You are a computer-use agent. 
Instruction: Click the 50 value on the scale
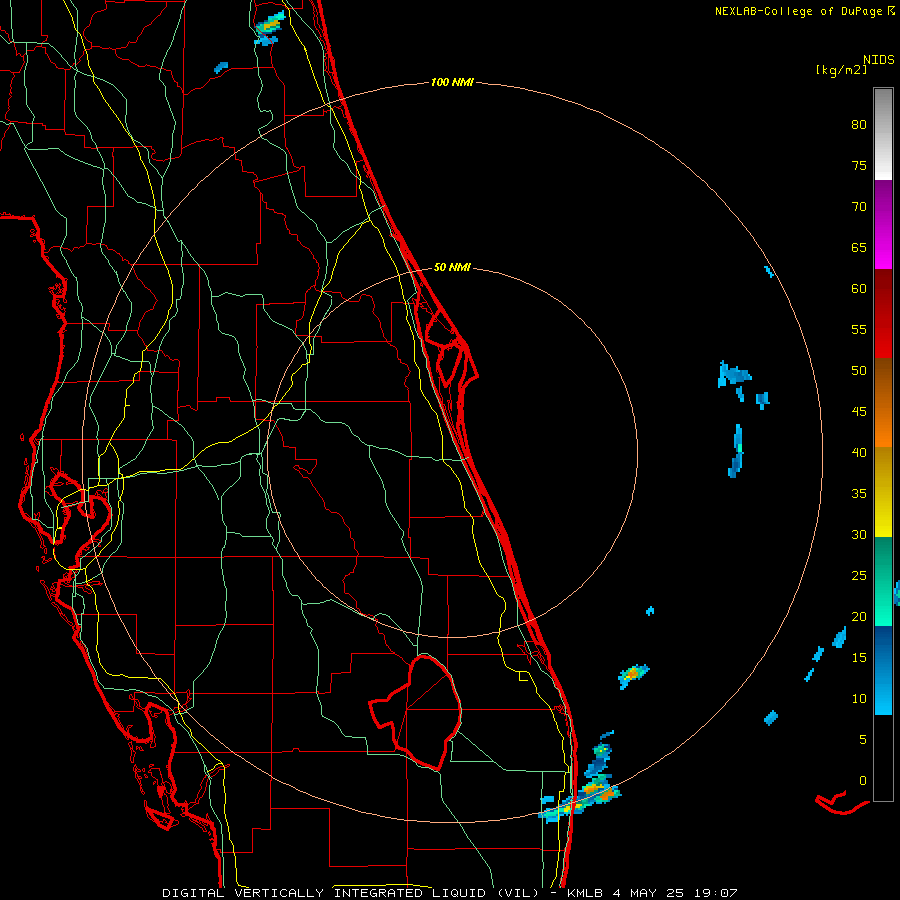click(859, 371)
